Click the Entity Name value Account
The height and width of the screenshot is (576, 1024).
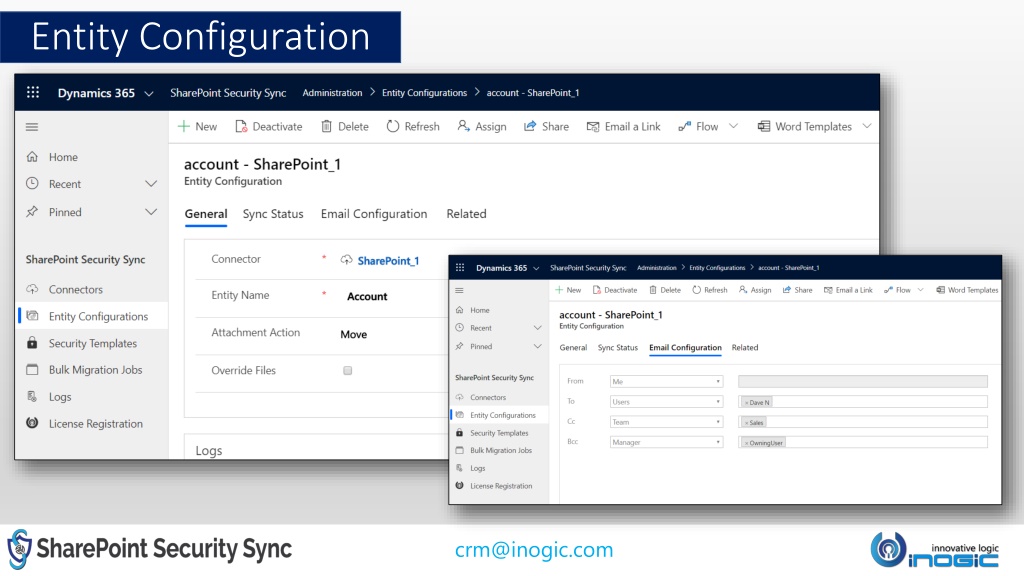coord(367,296)
